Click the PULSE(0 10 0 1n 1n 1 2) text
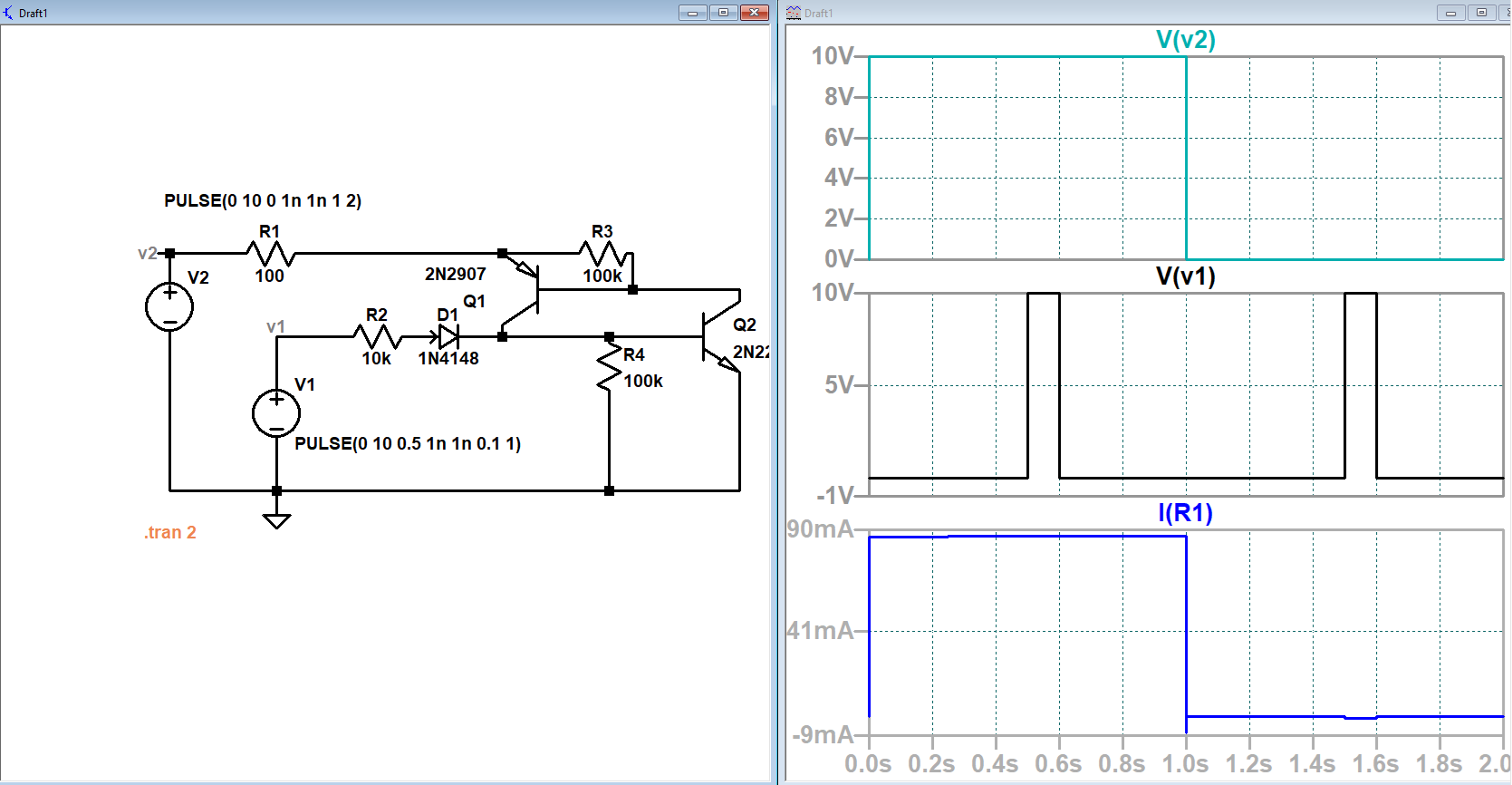 coord(263,200)
